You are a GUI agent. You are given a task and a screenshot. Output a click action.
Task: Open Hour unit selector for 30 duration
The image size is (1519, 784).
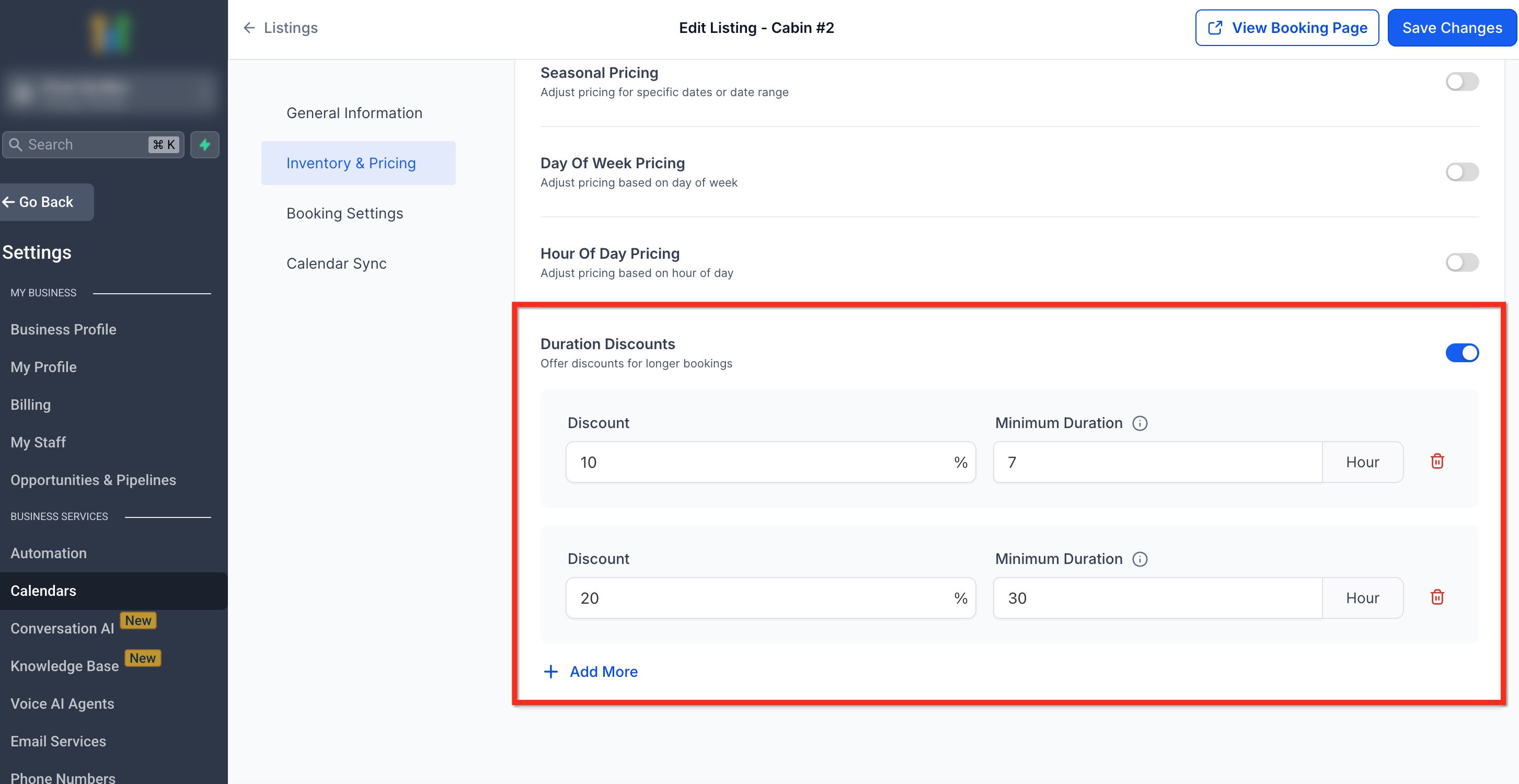click(1362, 598)
